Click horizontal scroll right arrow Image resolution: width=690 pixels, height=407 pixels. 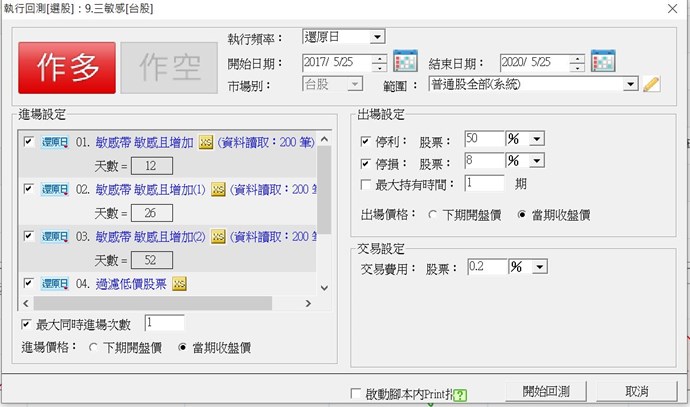[308, 303]
